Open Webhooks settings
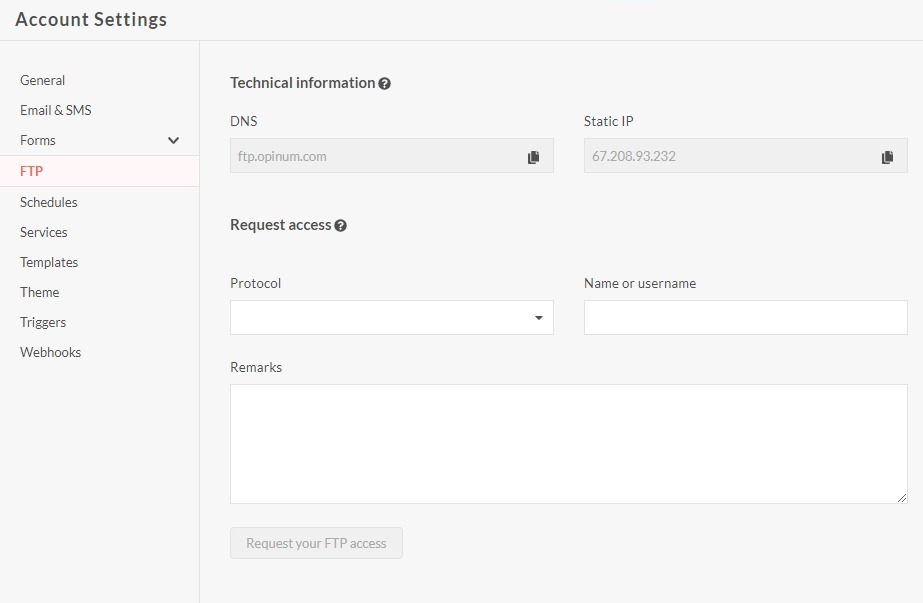 pyautogui.click(x=51, y=352)
